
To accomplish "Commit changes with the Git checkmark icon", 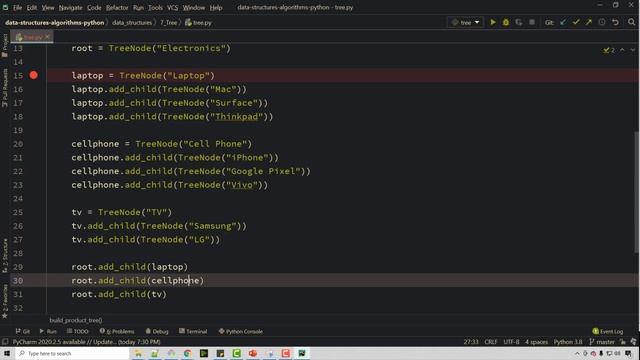I will point(576,22).
